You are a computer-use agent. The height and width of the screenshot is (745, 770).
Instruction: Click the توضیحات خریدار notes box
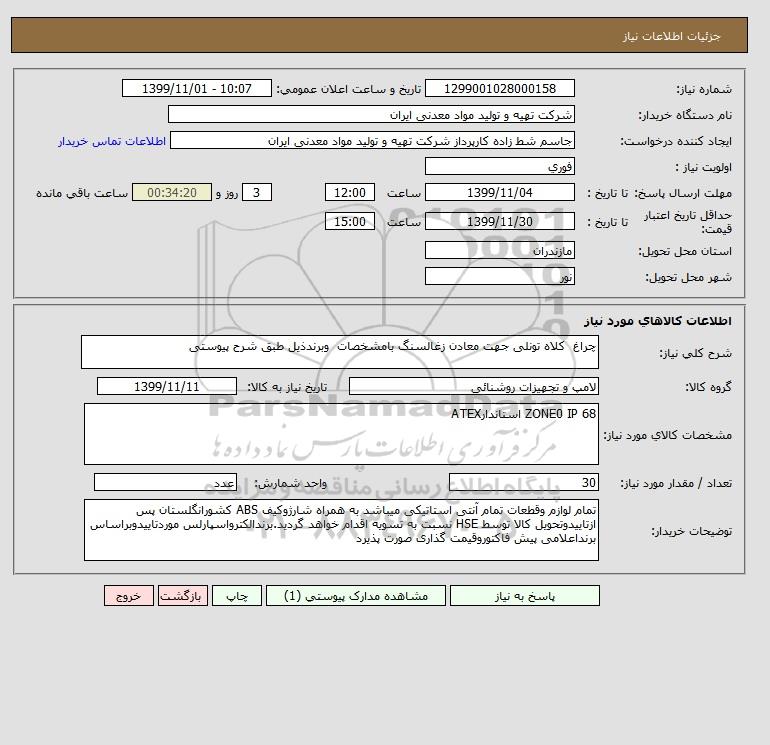[x=341, y=530]
